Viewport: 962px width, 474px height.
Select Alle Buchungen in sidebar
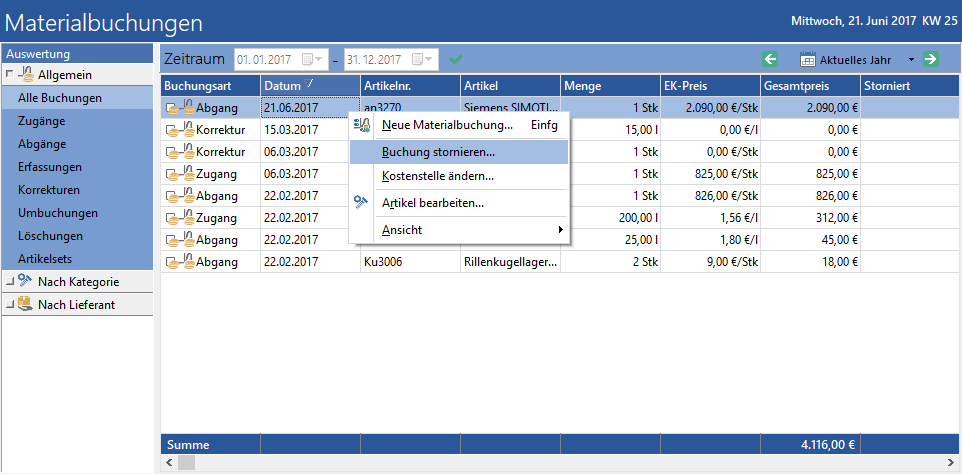point(77,98)
